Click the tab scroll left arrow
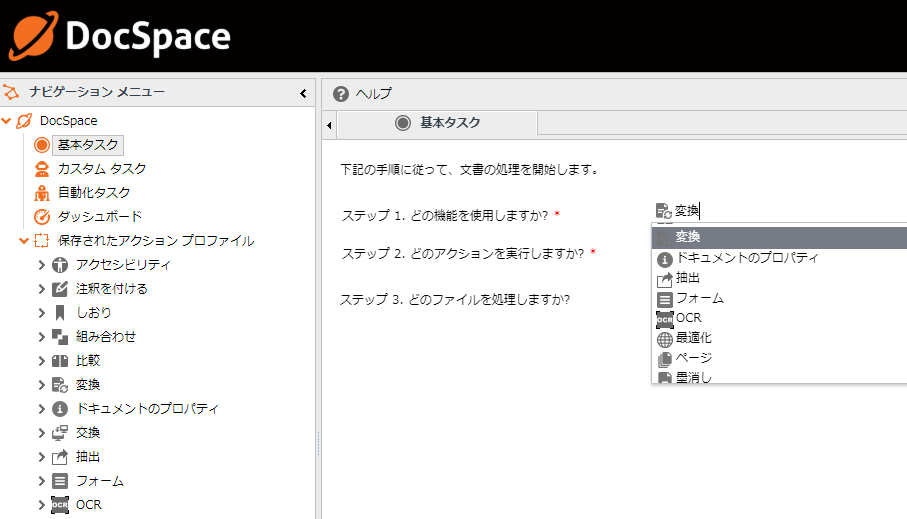This screenshot has width=907, height=519. (329, 125)
